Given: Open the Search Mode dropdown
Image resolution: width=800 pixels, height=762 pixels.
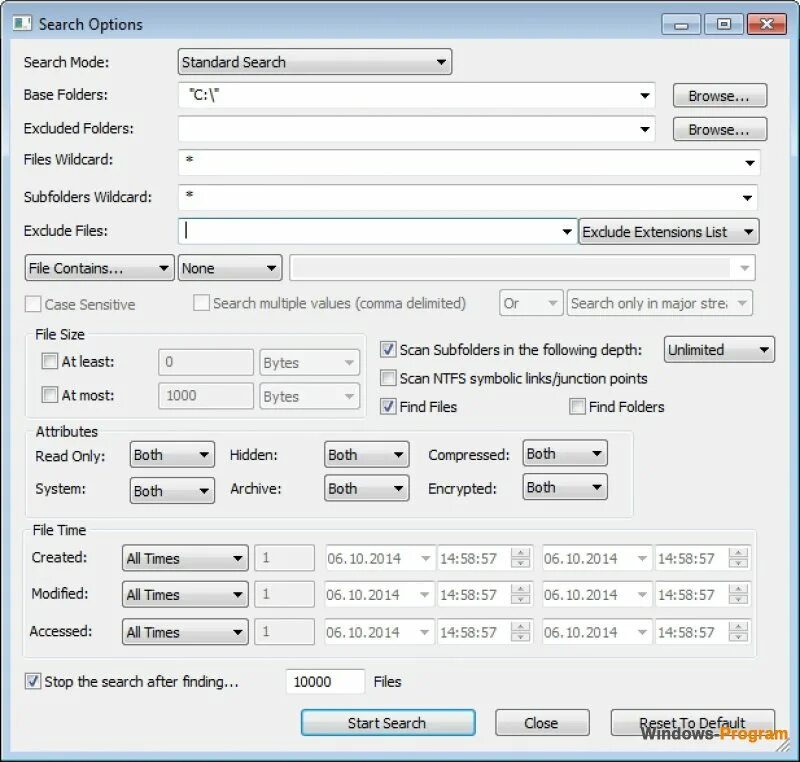Looking at the screenshot, I should (x=315, y=62).
